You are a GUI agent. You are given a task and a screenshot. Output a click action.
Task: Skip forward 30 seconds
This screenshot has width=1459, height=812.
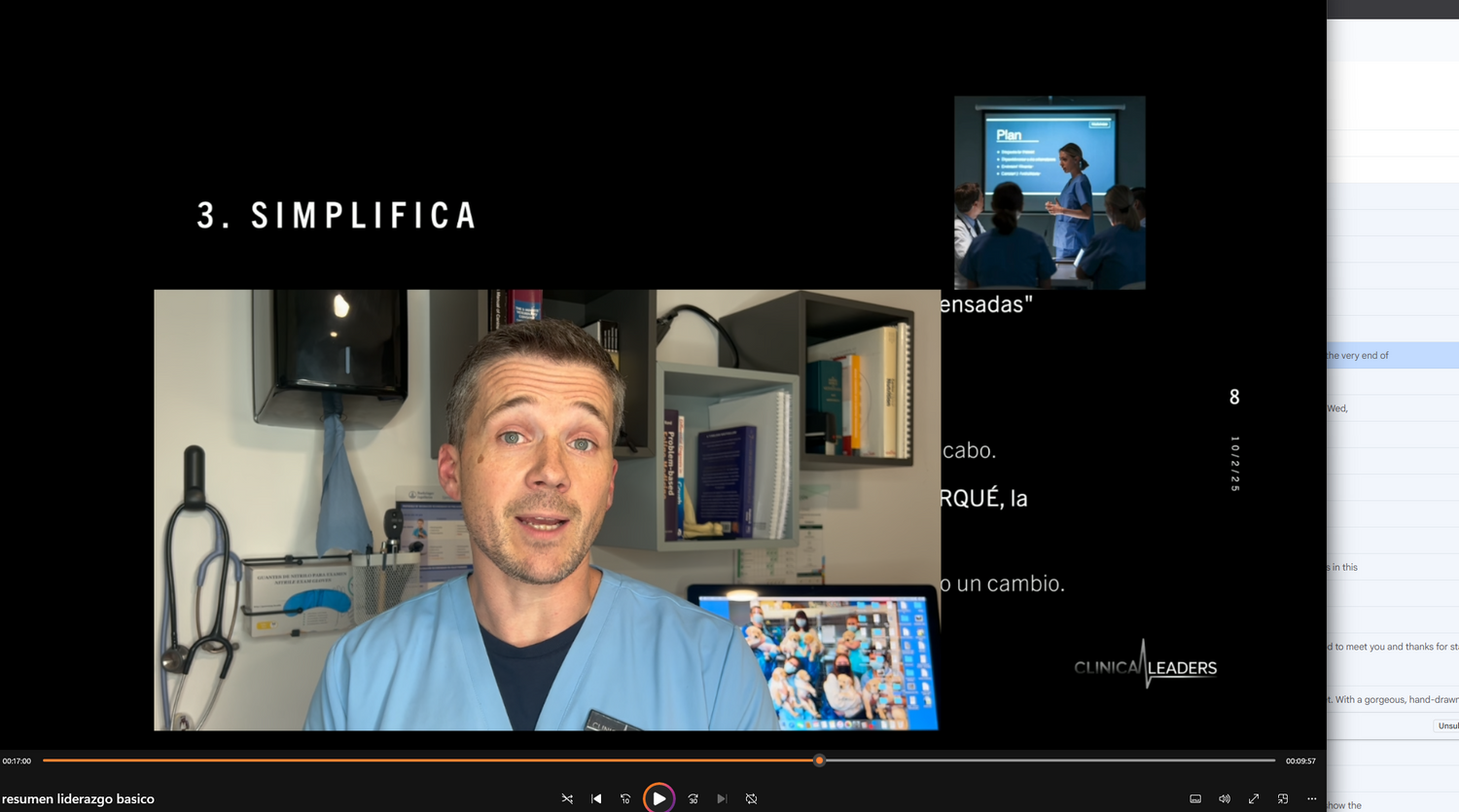click(x=694, y=798)
